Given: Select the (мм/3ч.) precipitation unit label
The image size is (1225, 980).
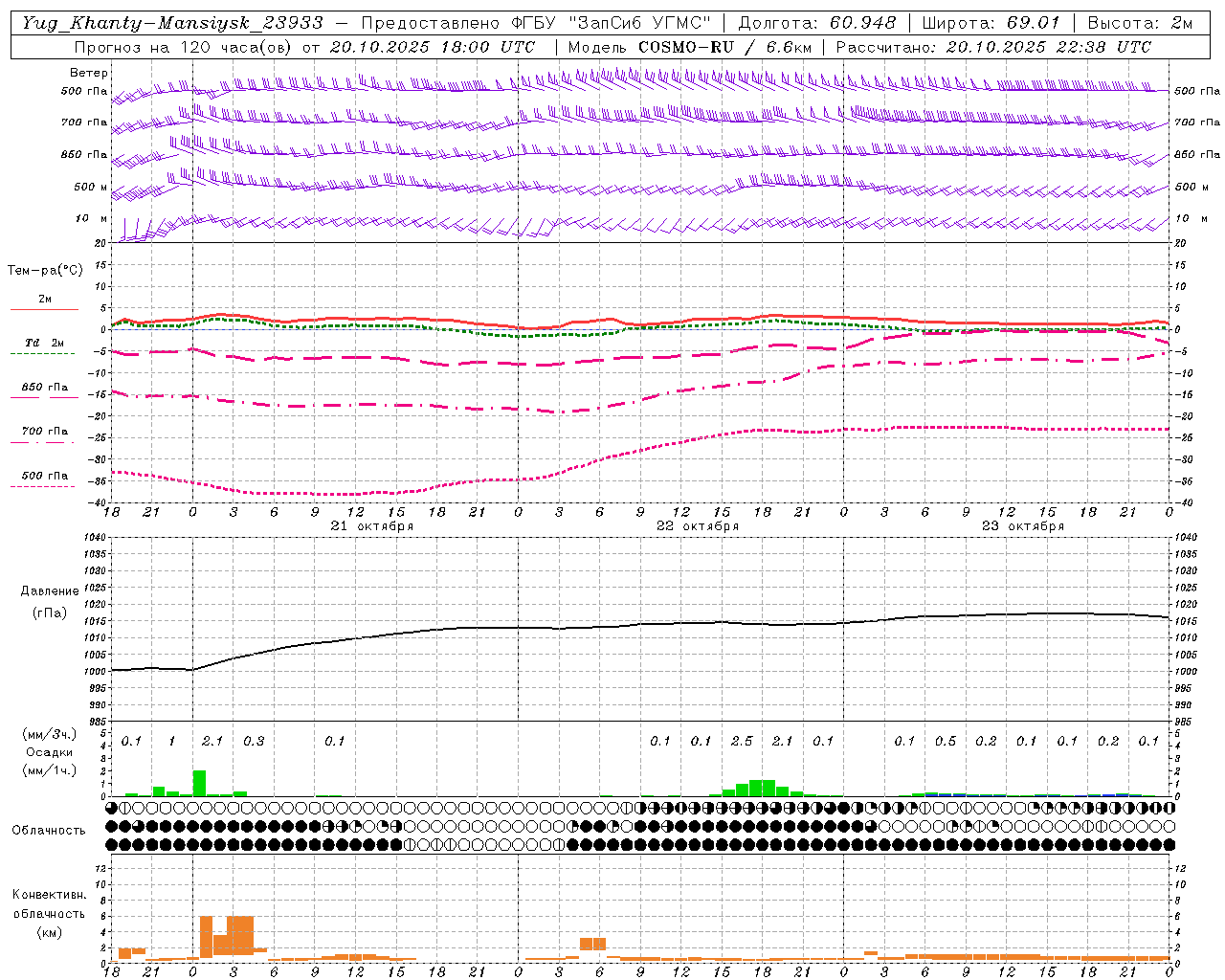Looking at the screenshot, I should click(x=48, y=734).
